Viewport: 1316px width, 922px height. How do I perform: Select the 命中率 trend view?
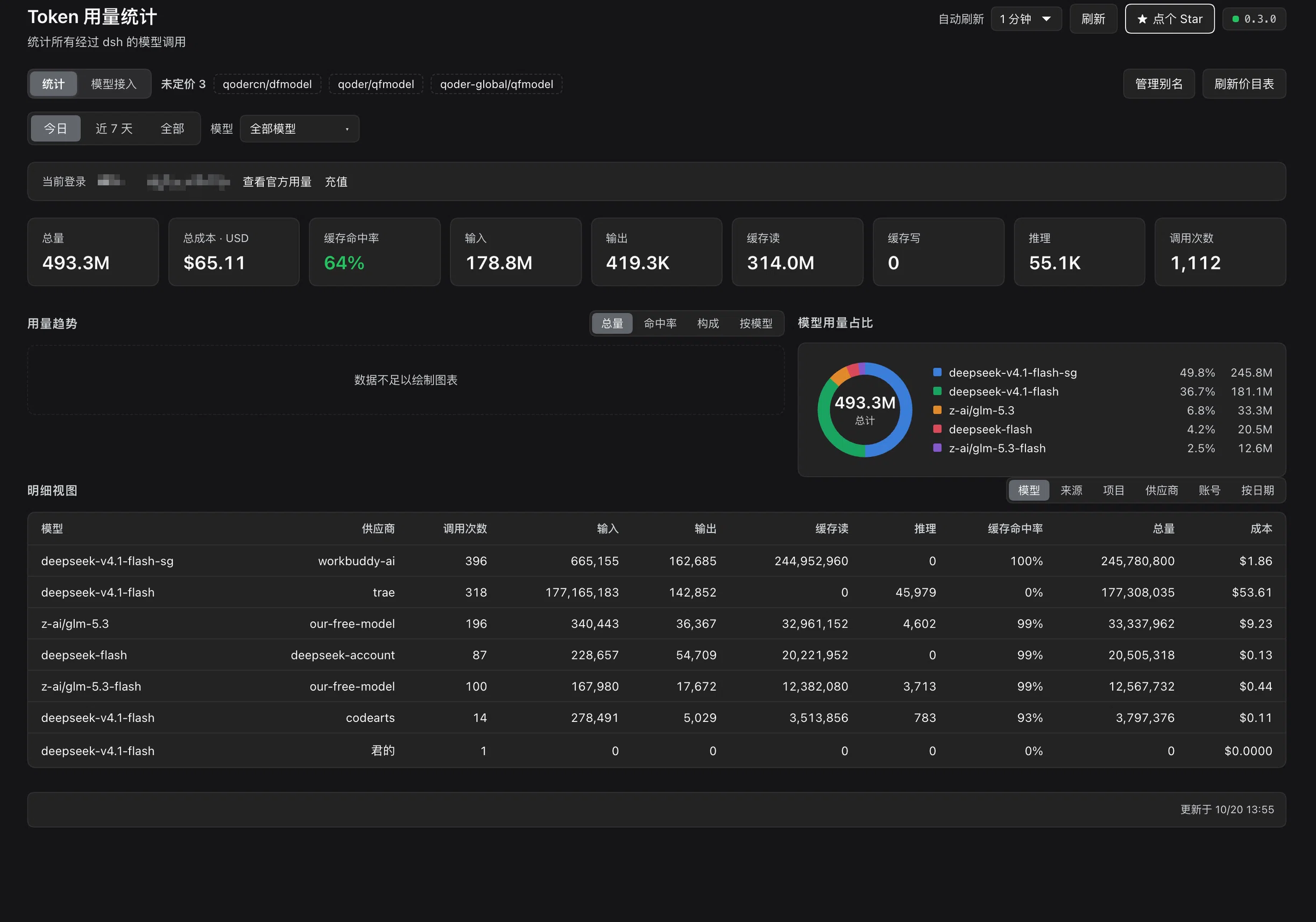pos(660,324)
